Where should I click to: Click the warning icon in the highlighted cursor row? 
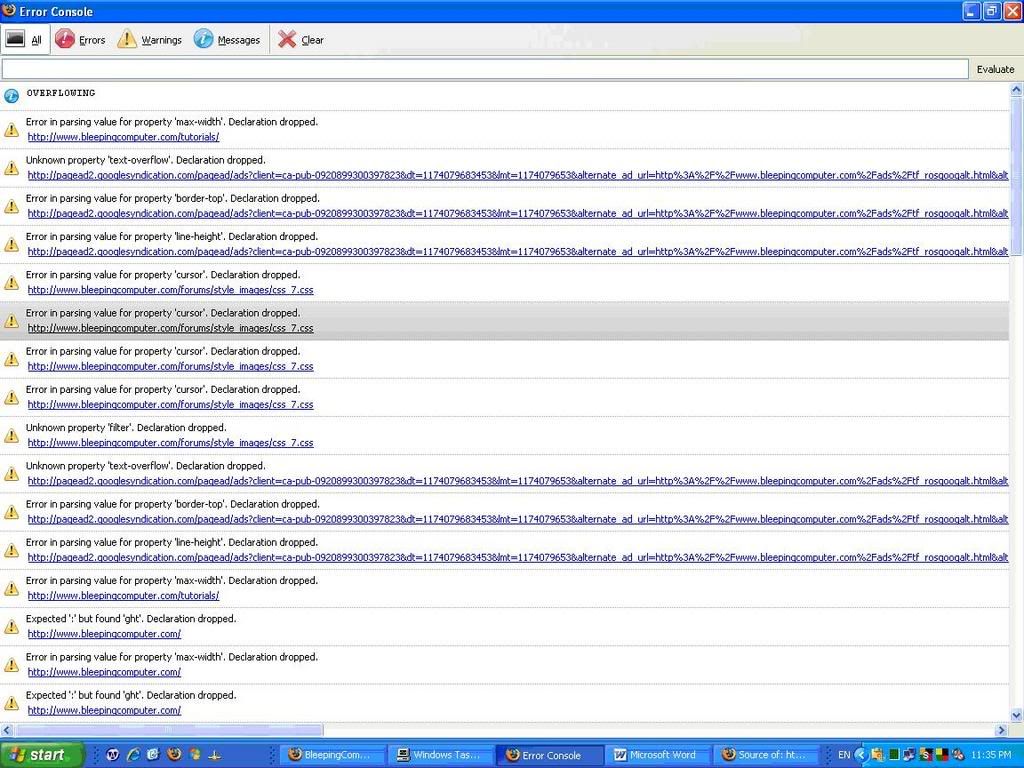11,321
